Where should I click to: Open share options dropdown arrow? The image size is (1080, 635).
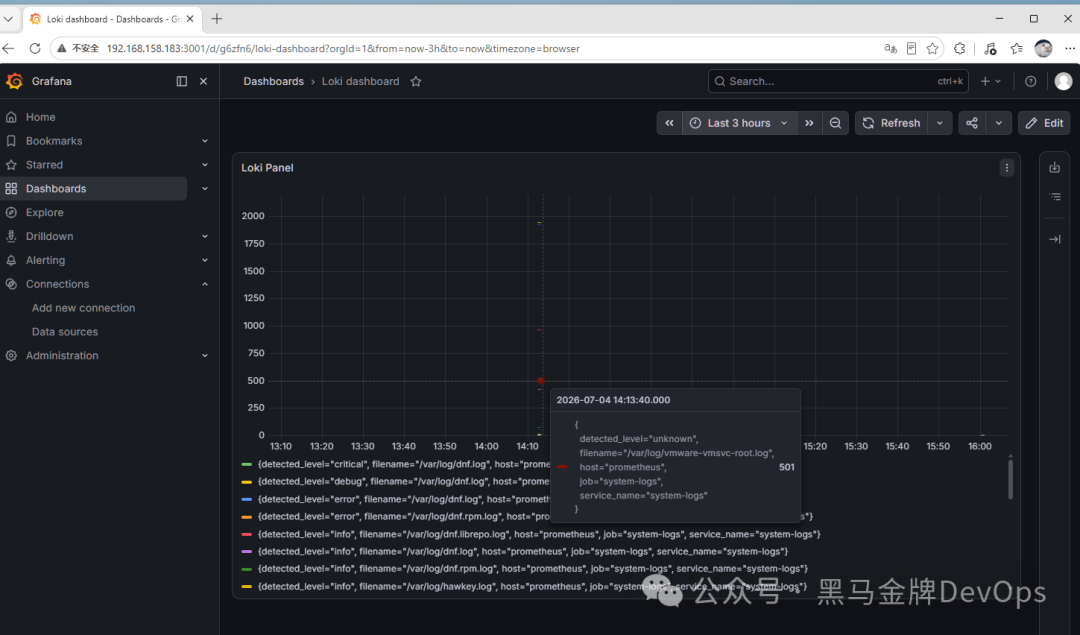[x=998, y=123]
